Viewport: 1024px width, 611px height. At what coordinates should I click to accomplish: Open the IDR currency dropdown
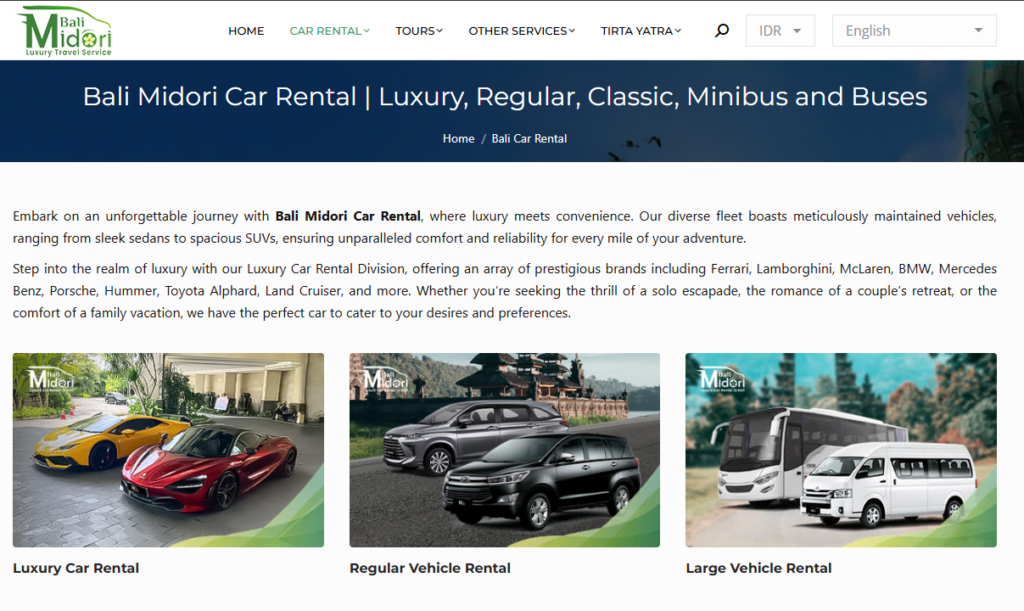(x=780, y=31)
